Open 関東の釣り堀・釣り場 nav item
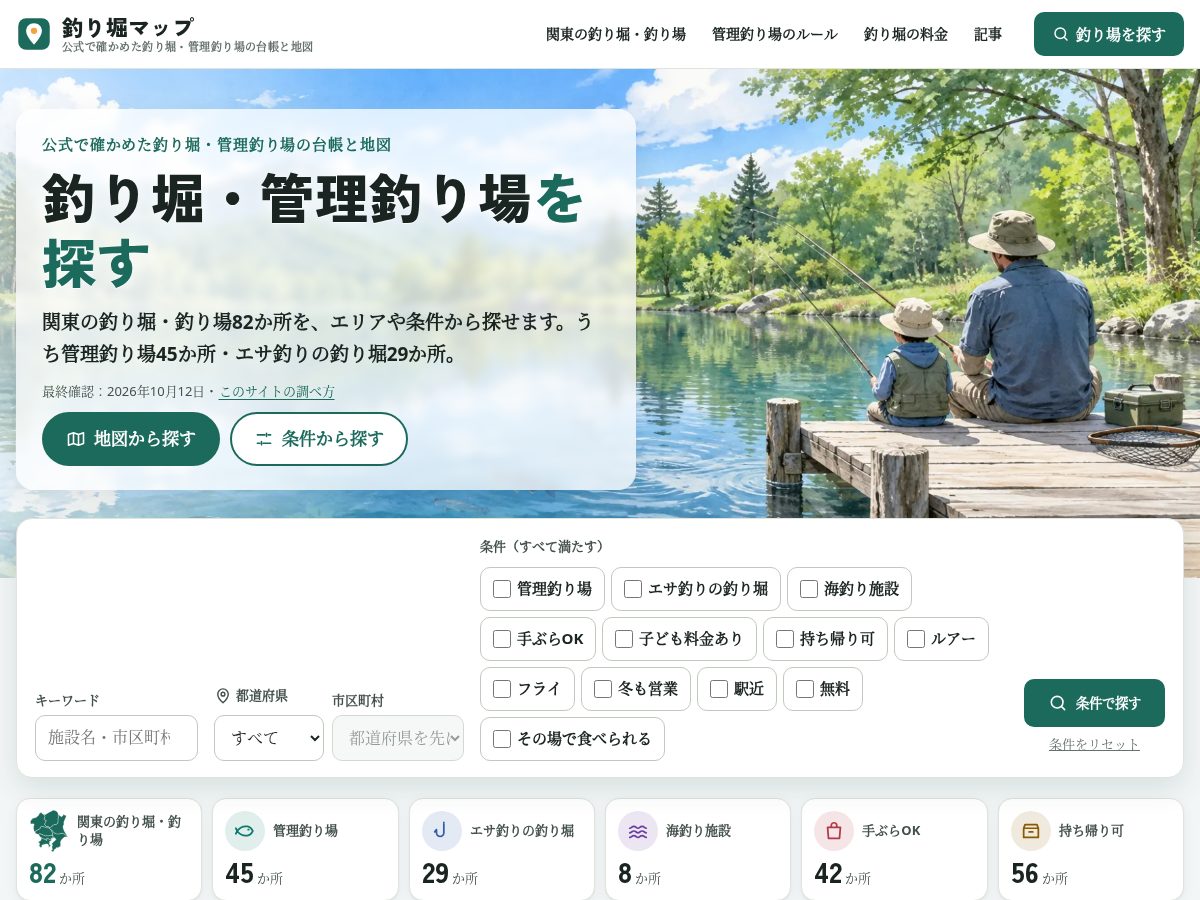The width and height of the screenshot is (1200, 900). [616, 34]
